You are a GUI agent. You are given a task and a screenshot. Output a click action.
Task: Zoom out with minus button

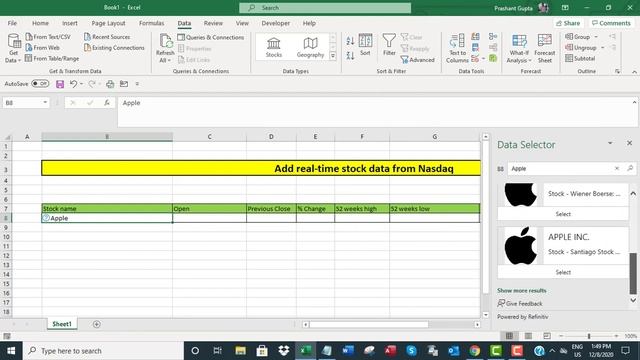[x=561, y=336]
